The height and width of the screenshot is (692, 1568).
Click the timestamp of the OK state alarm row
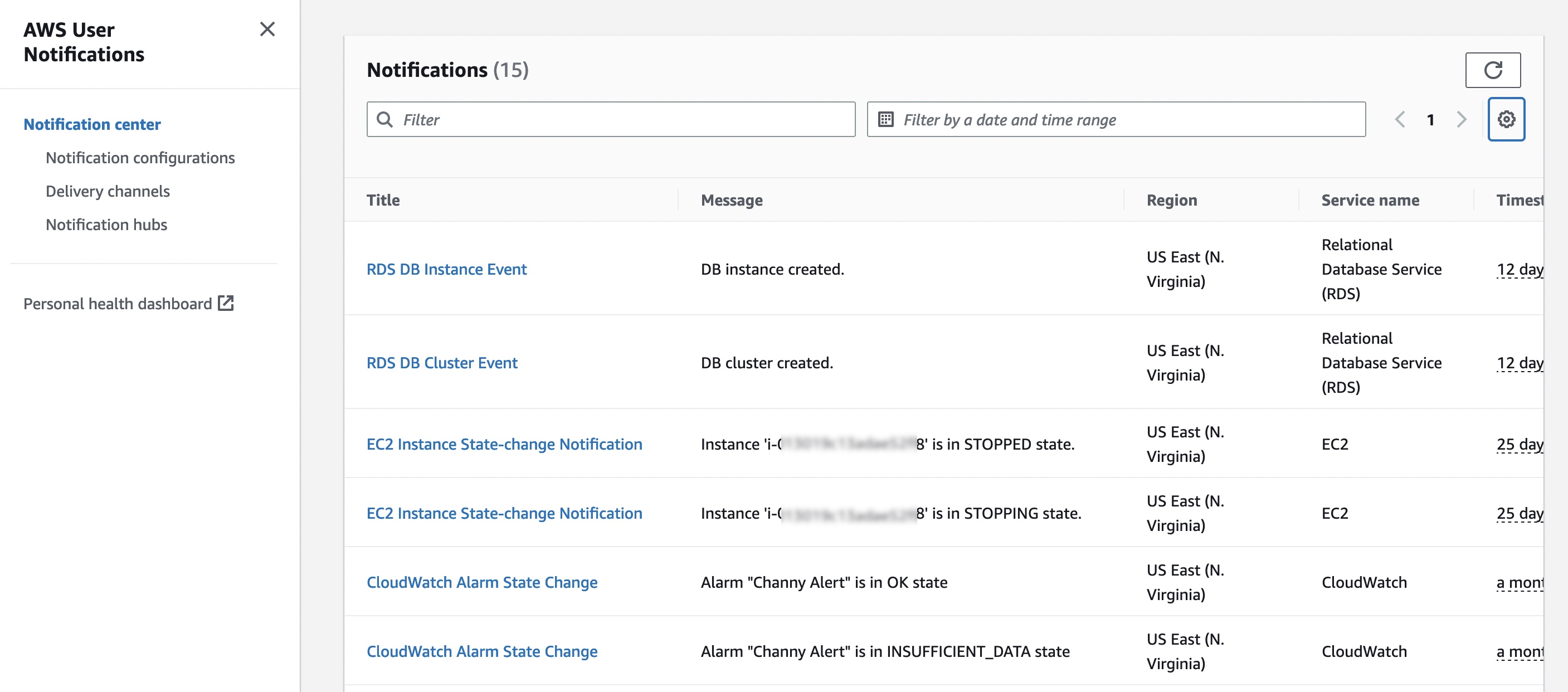point(1520,583)
